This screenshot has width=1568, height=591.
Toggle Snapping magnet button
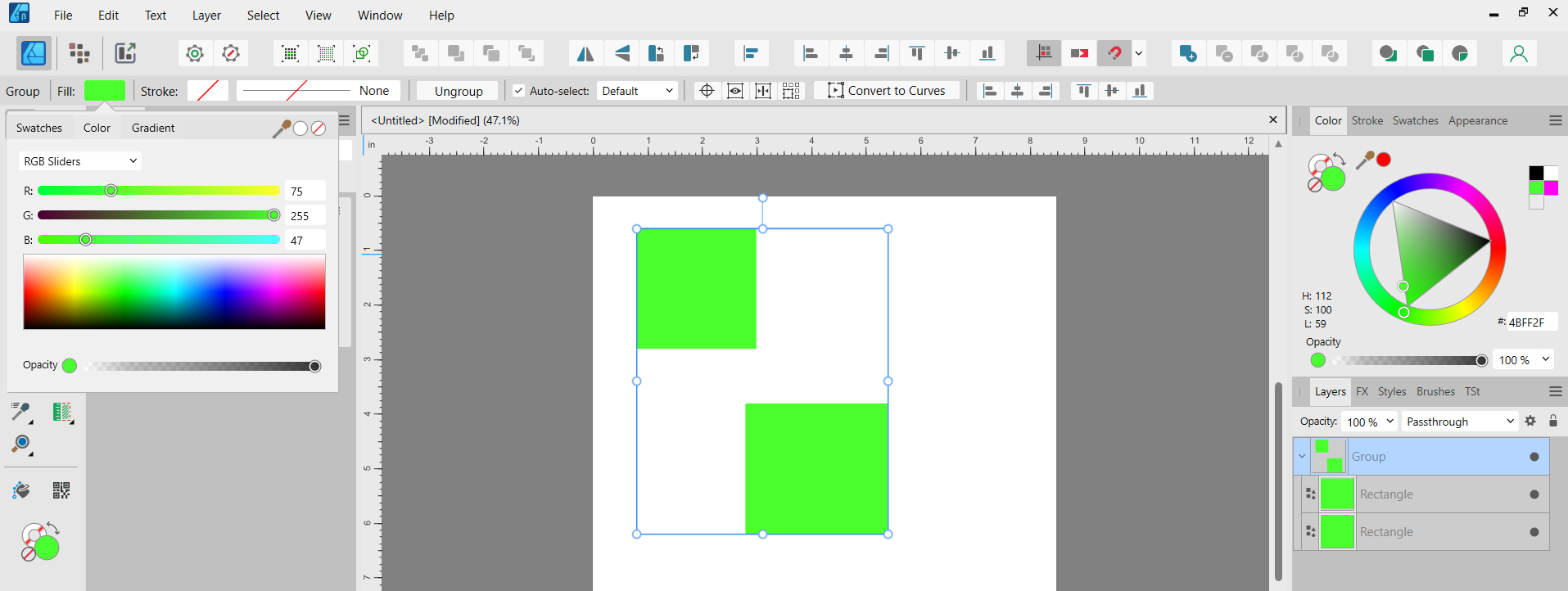[x=1114, y=53]
